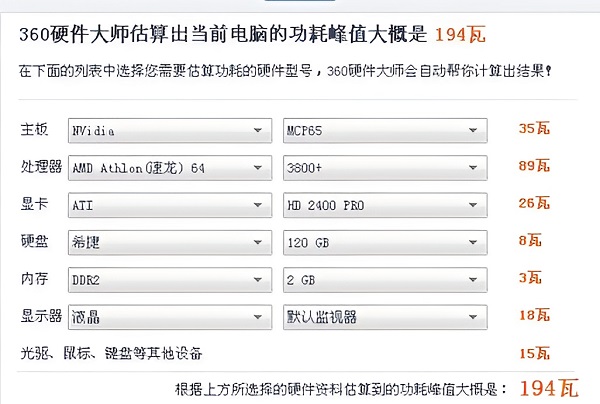The height and width of the screenshot is (404, 600).
Task: Click the 光驱、鼠标、键盘等其他设备 text
Action: click(111, 353)
